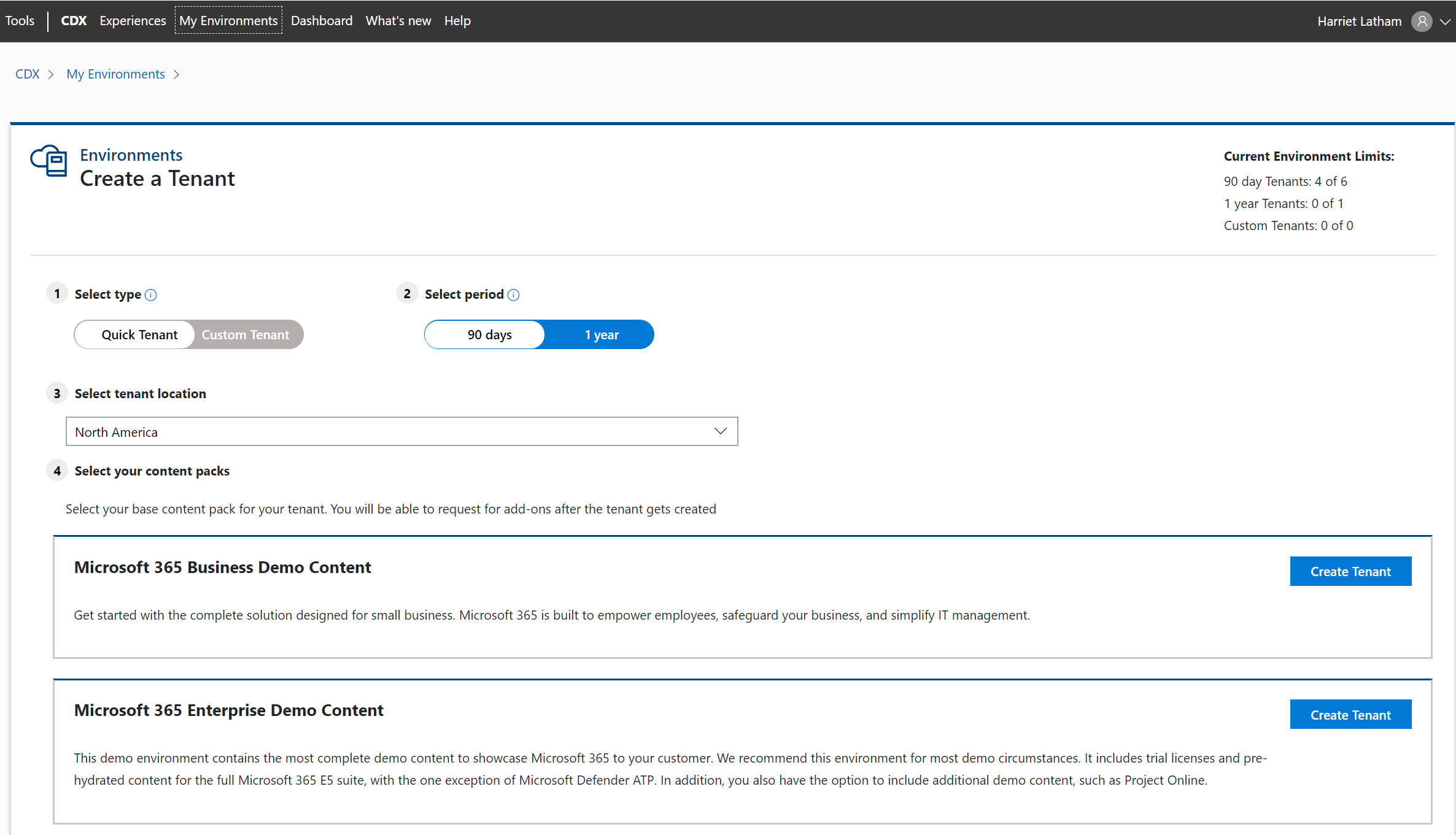Open the What's new navigation item
This screenshot has height=835, width=1456.
(398, 21)
